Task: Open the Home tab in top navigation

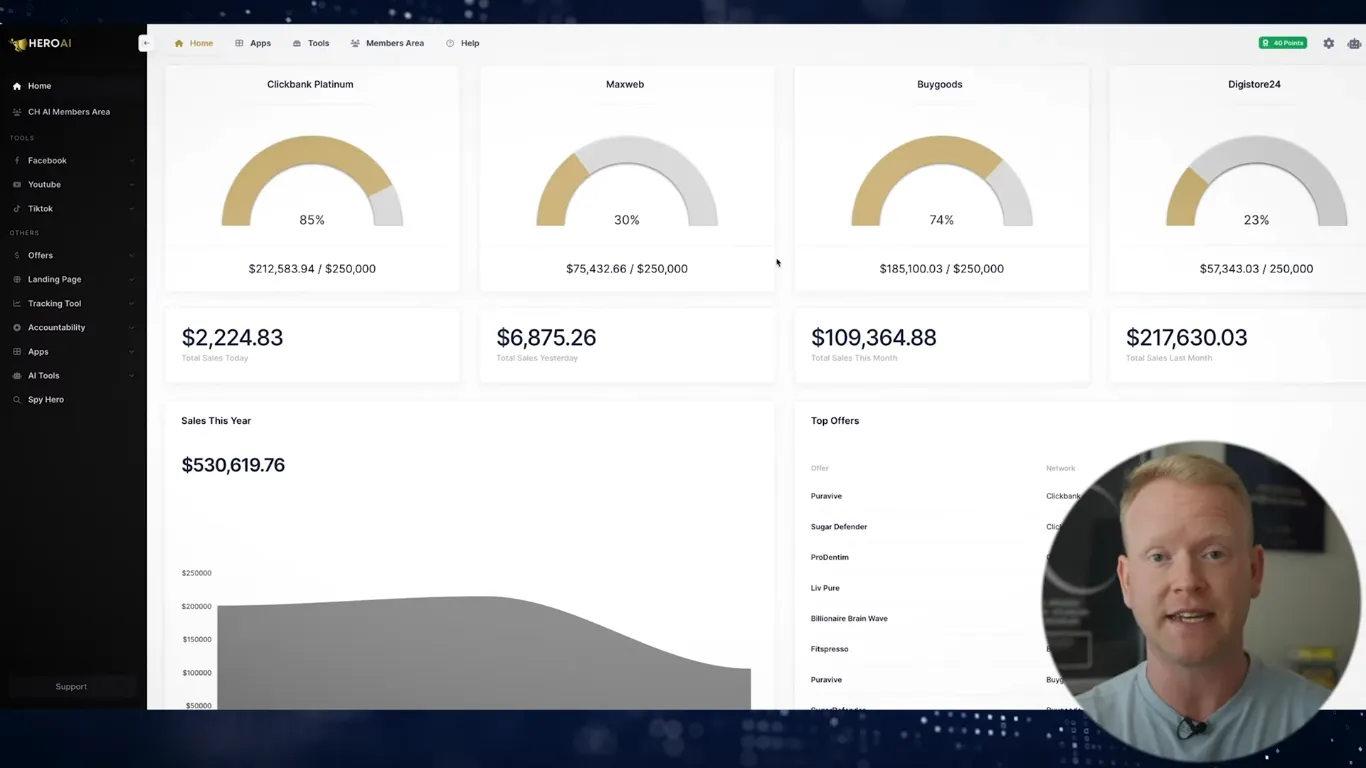Action: click(194, 43)
